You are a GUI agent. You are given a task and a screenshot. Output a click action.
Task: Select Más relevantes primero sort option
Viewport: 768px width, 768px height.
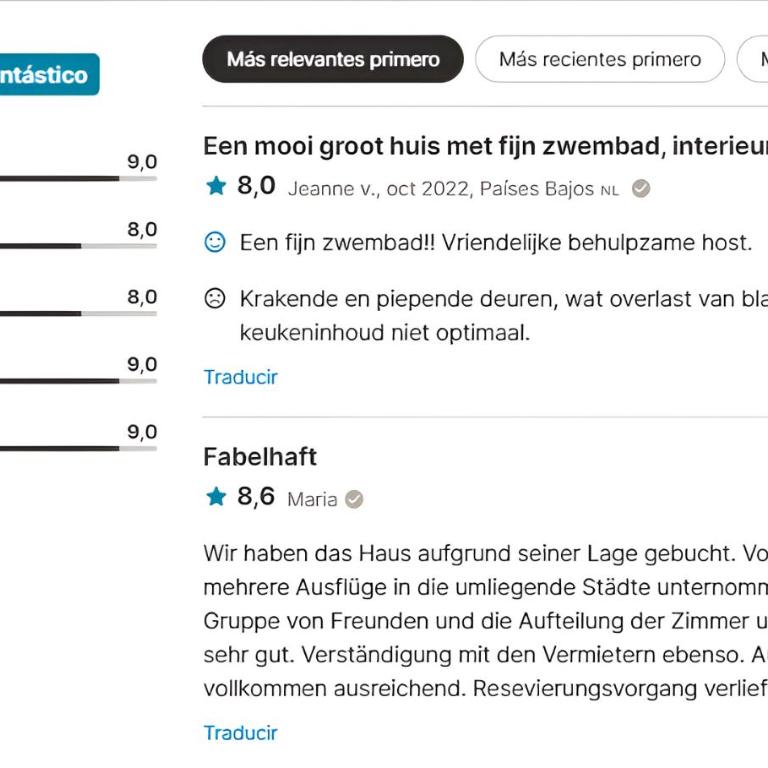pyautogui.click(x=333, y=59)
